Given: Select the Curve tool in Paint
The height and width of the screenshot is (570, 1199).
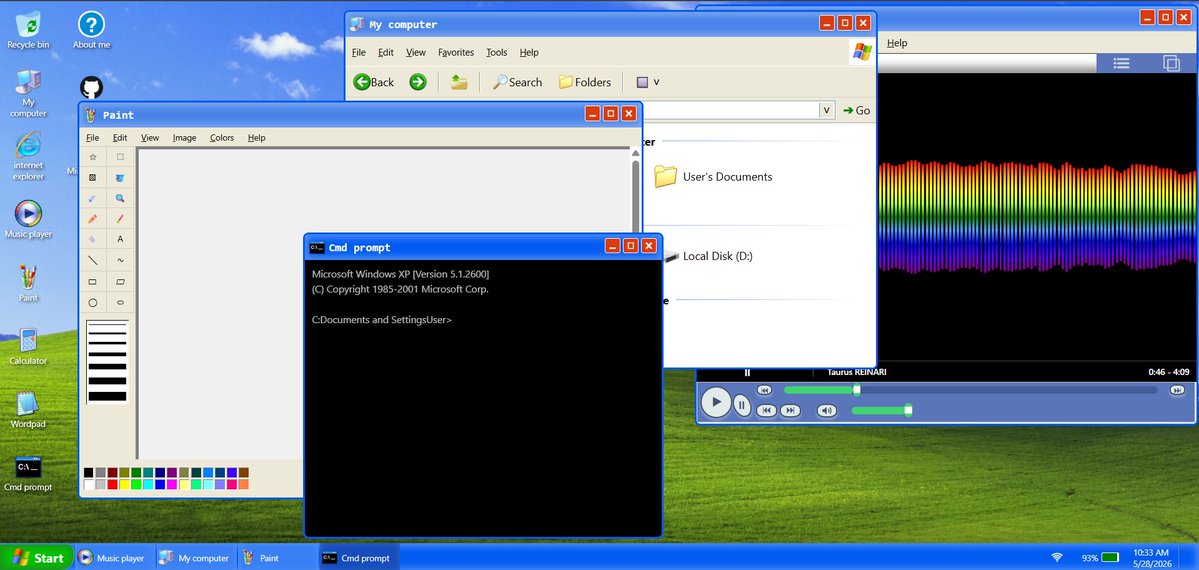Looking at the screenshot, I should tap(120, 260).
